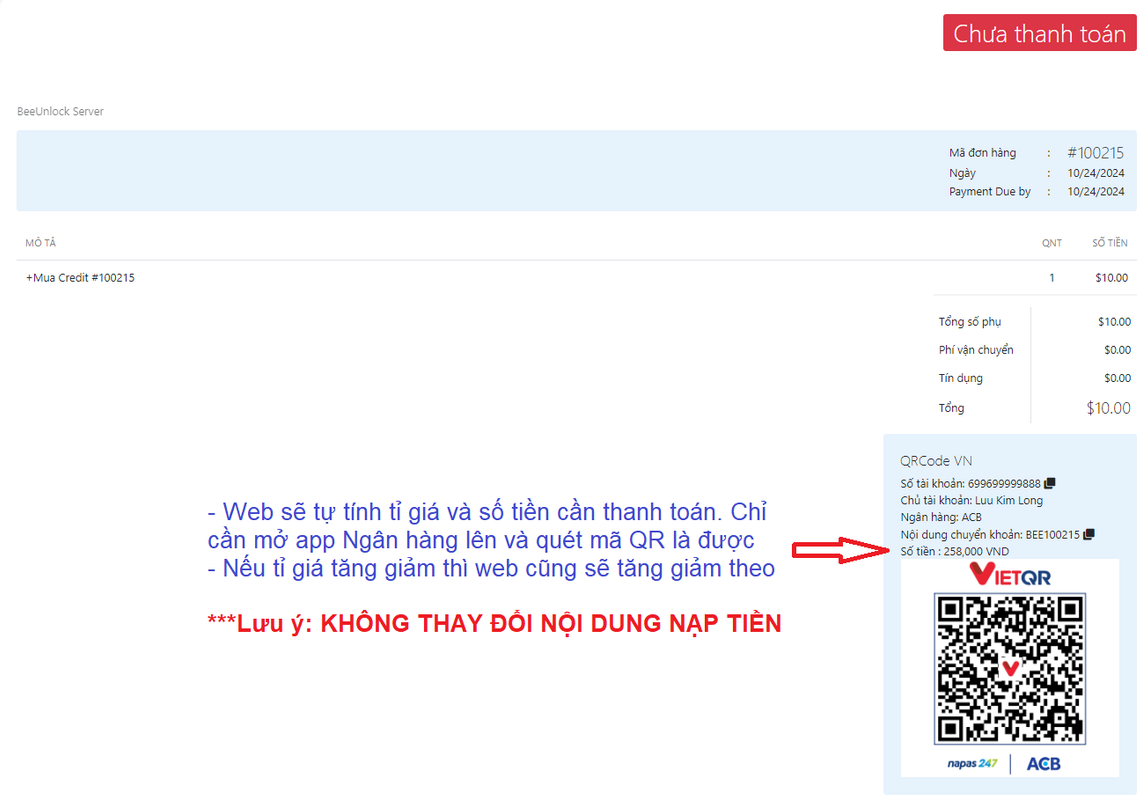Click the 'Tổng' total amount $10.00
The height and width of the screenshot is (800, 1142).
click(x=1108, y=408)
